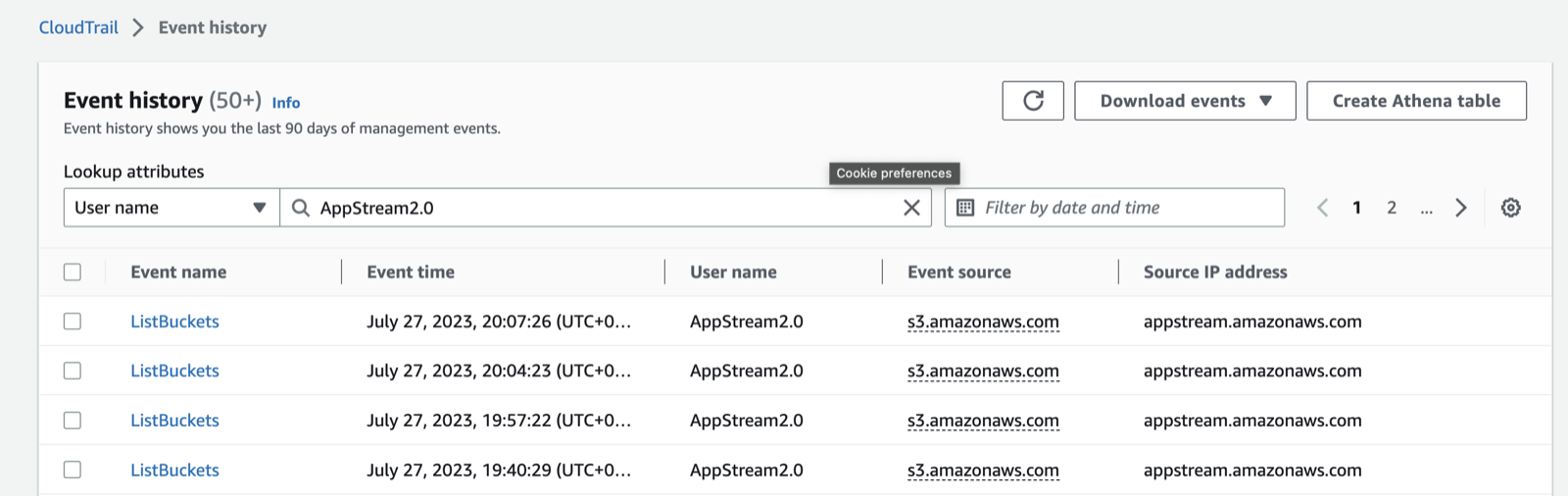The height and width of the screenshot is (496, 1568).
Task: Open ListBuckets event at 20:07:26
Action: coord(174,322)
